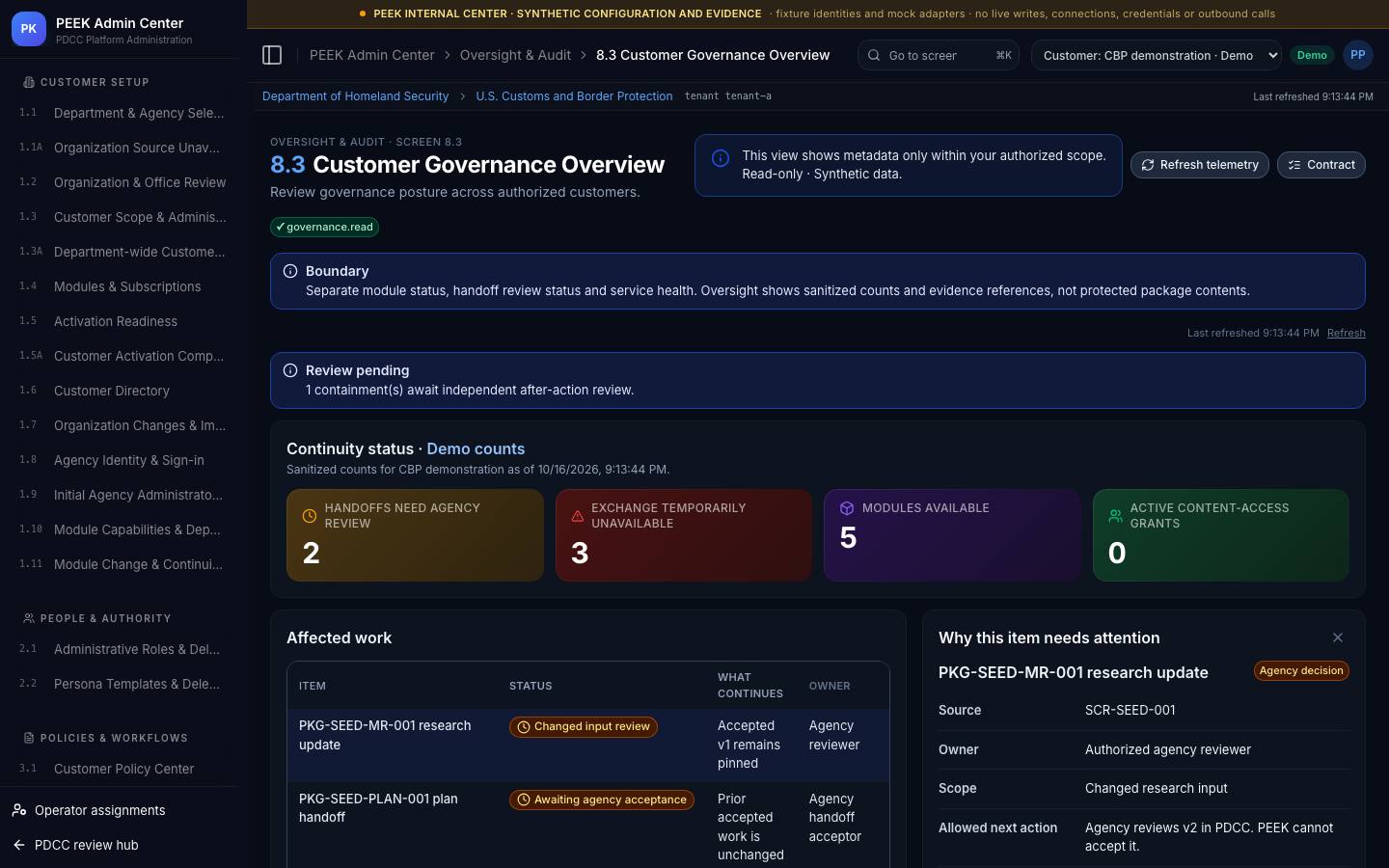Click the Customer Setup section icon
The width and height of the screenshot is (1389, 868).
[29, 82]
